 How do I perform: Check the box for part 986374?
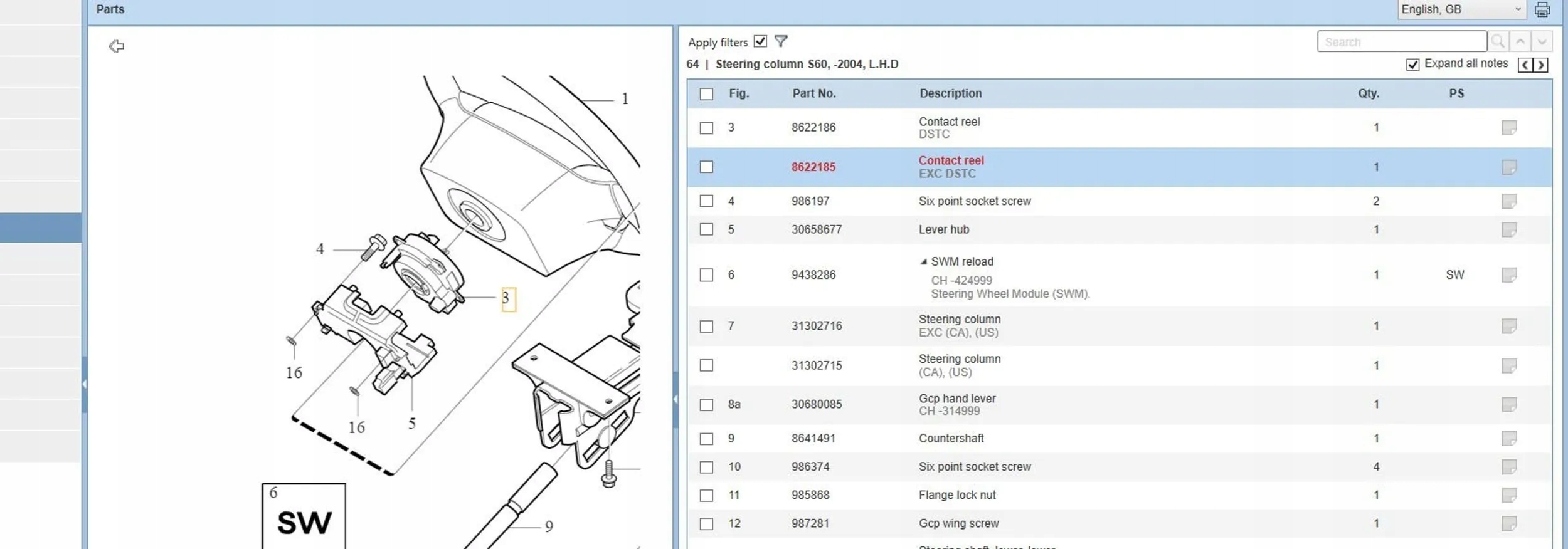pyautogui.click(x=706, y=467)
